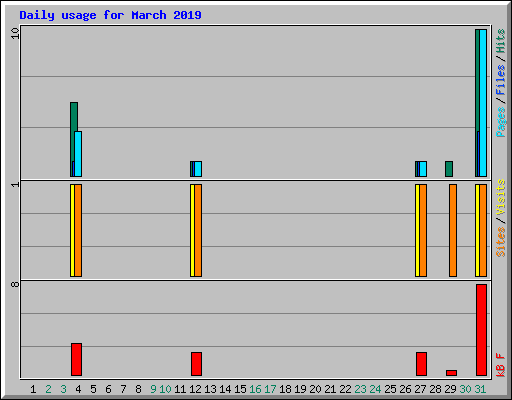
Task: Click day label '28' on the x-axis
Action: pyautogui.click(x=435, y=389)
